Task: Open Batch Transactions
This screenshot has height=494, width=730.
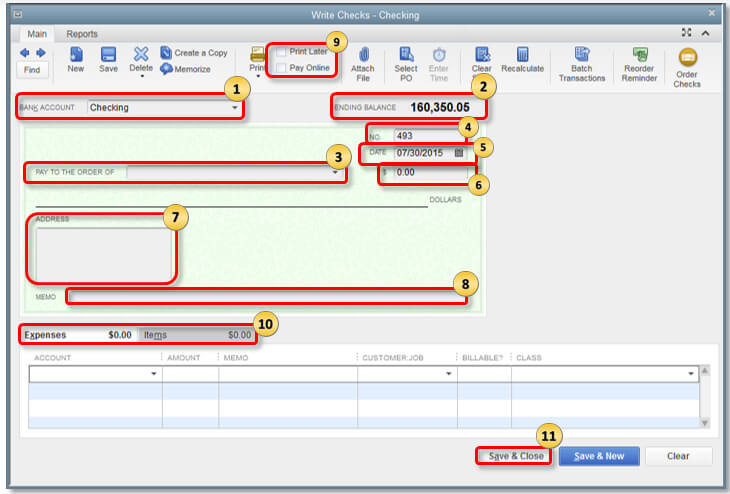Action: [582, 54]
